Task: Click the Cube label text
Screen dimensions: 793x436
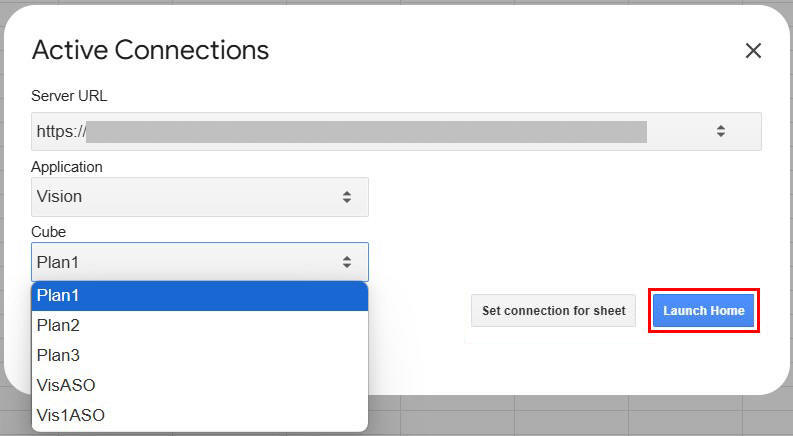Action: click(48, 232)
